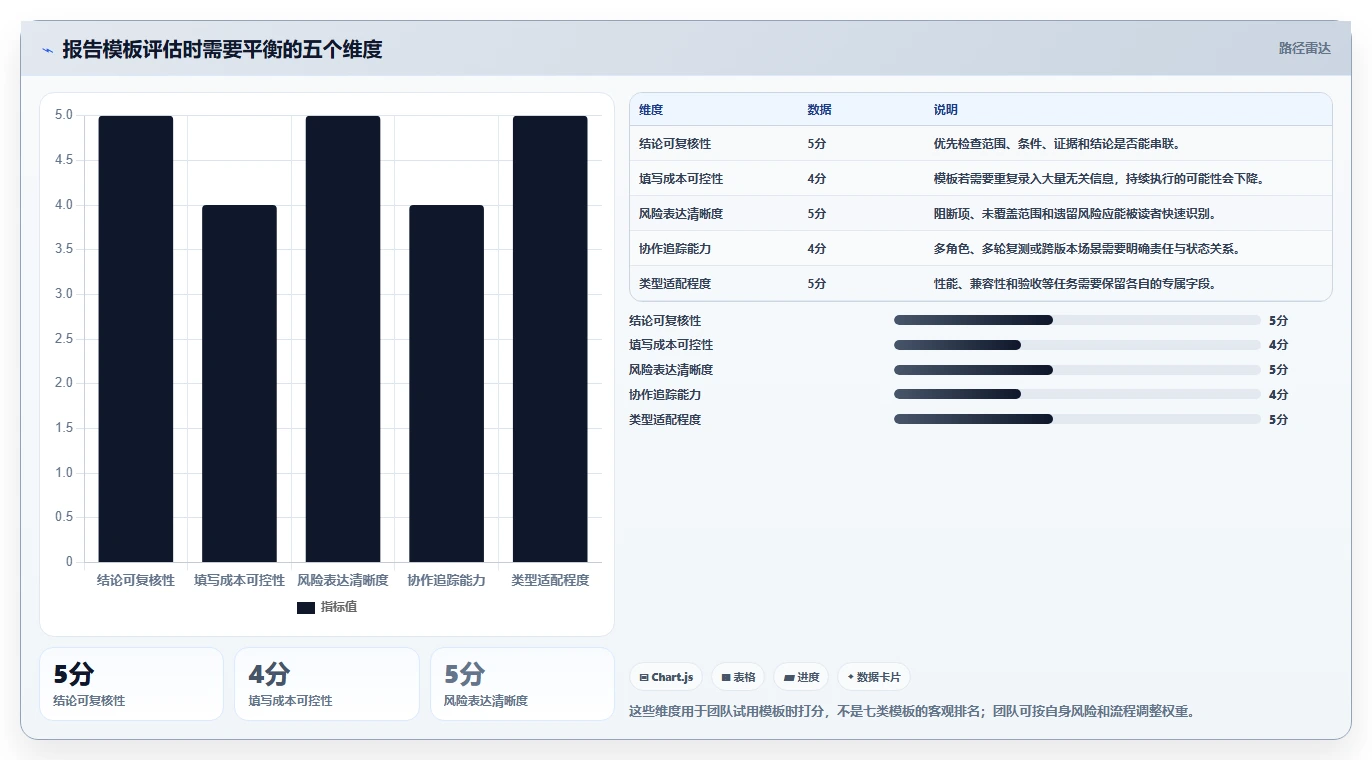Open the 5分 风险表达清晰度 data card
Viewport: 1372px width, 760px height.
coord(522,684)
